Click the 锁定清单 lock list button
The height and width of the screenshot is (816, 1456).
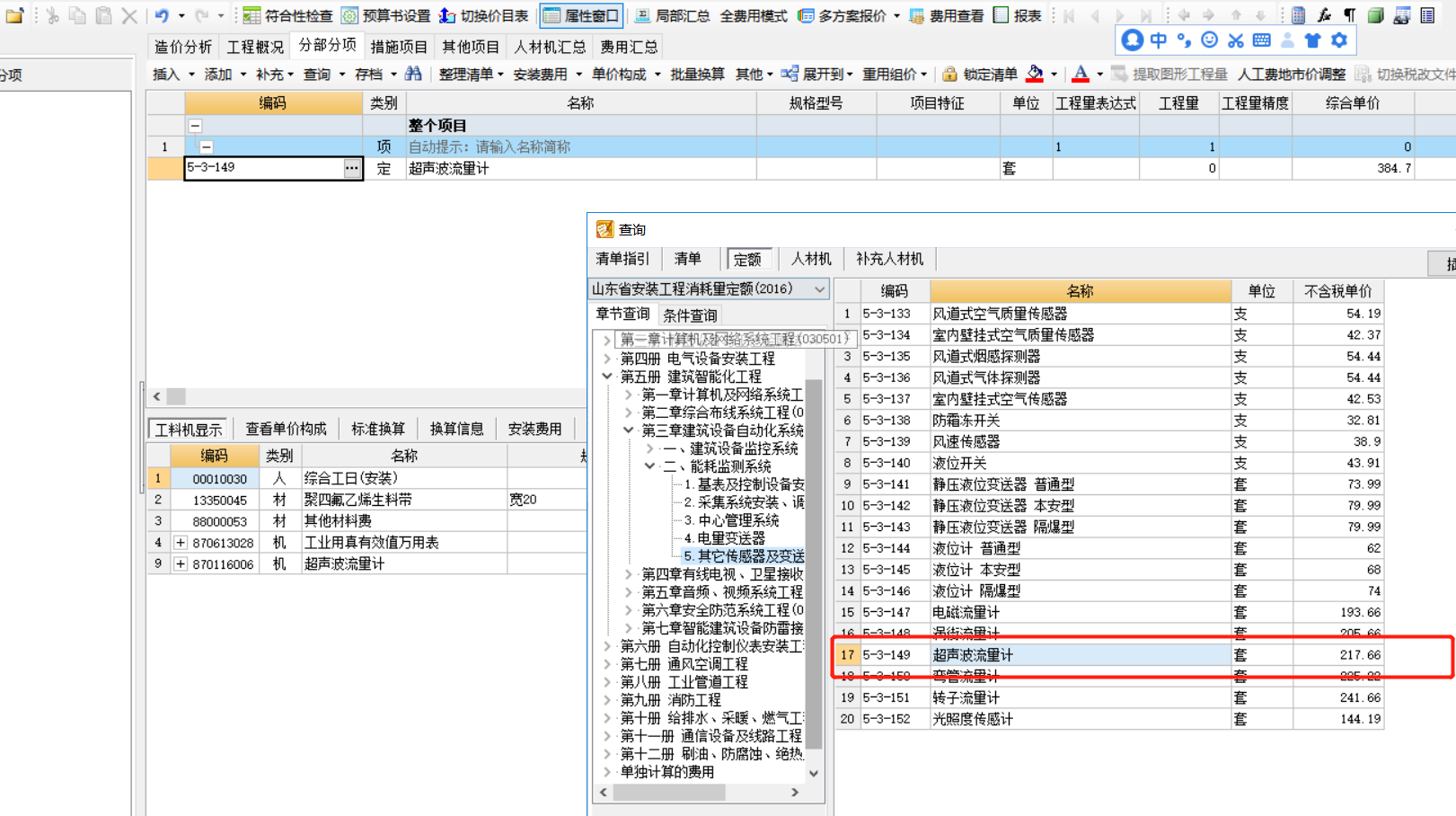pos(980,74)
